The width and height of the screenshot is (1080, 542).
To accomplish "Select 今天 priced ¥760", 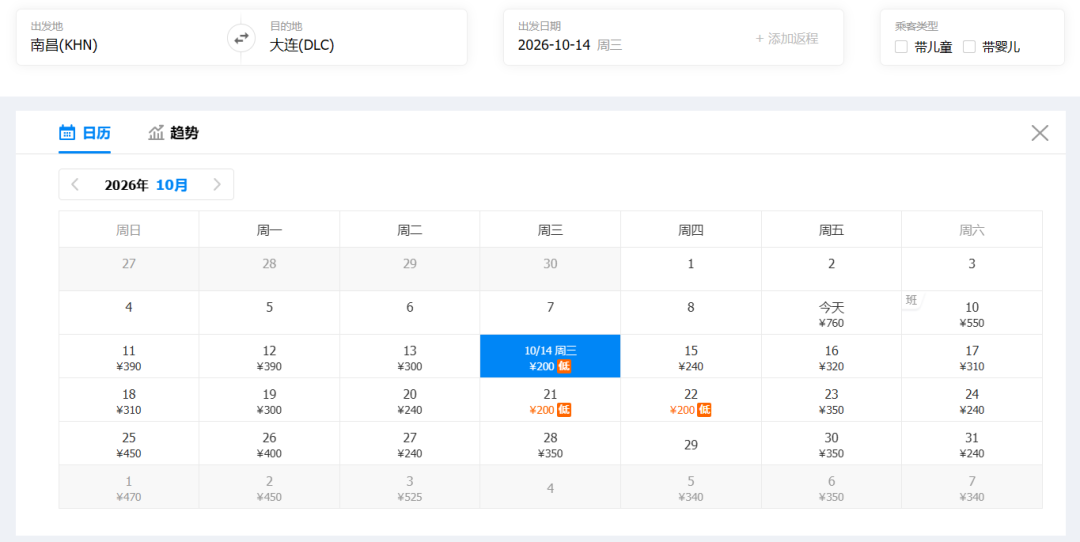I will (x=831, y=313).
